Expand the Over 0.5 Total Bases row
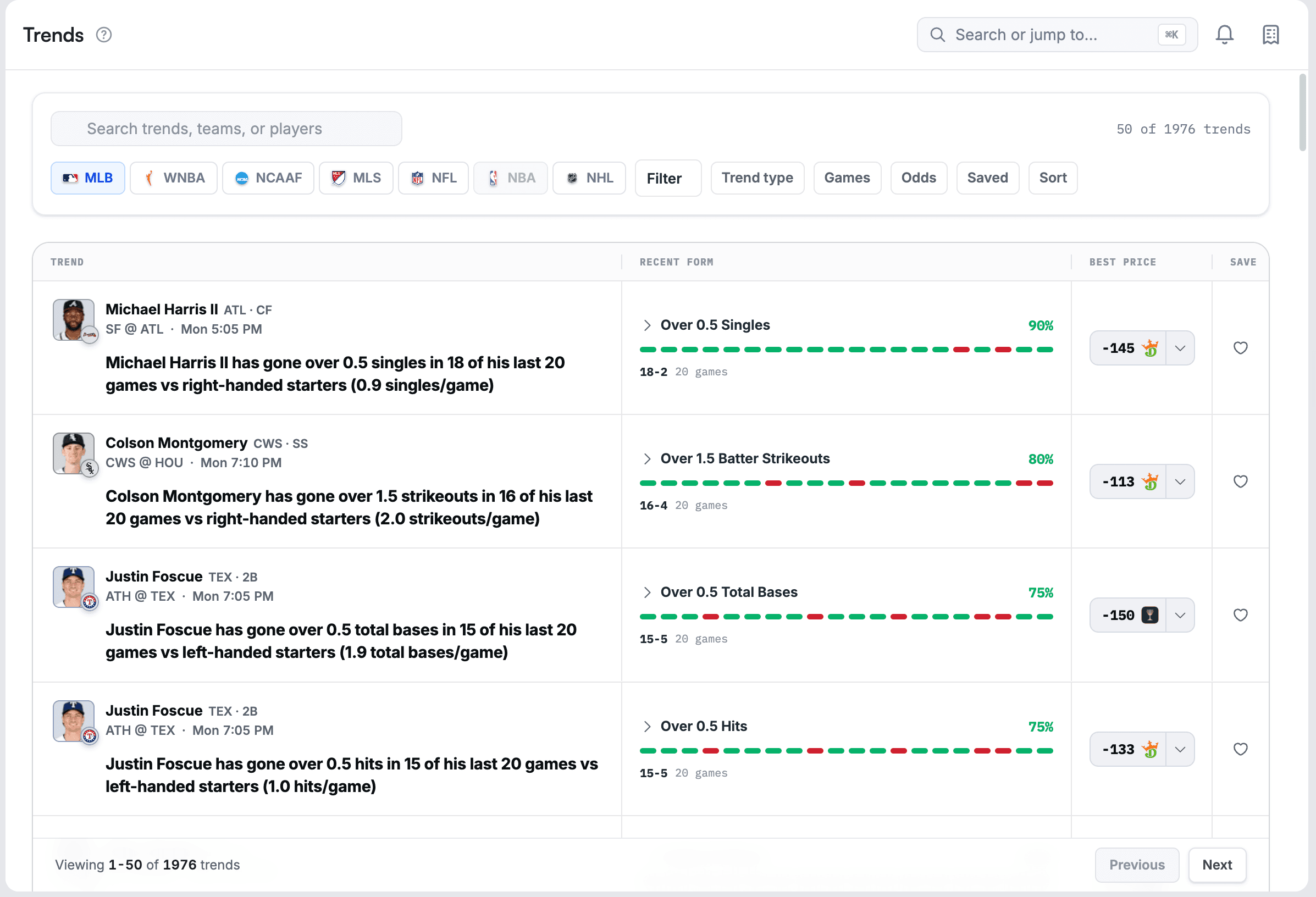Screen dimensions: 1316x897 [647, 593]
